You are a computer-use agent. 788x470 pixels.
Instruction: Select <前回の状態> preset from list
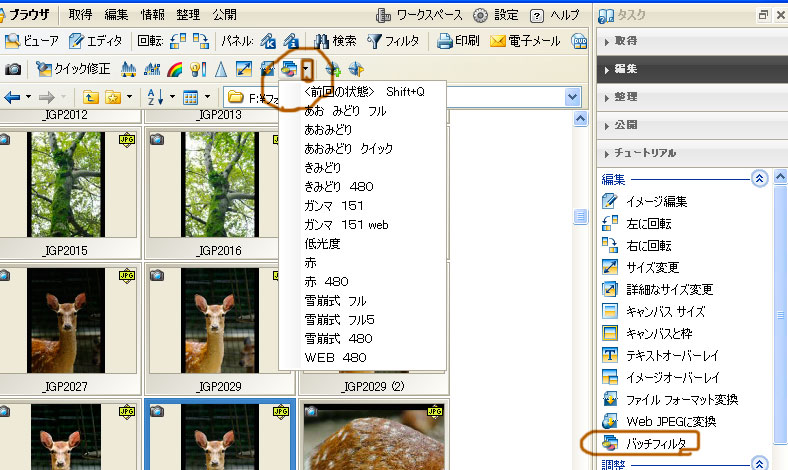point(362,91)
